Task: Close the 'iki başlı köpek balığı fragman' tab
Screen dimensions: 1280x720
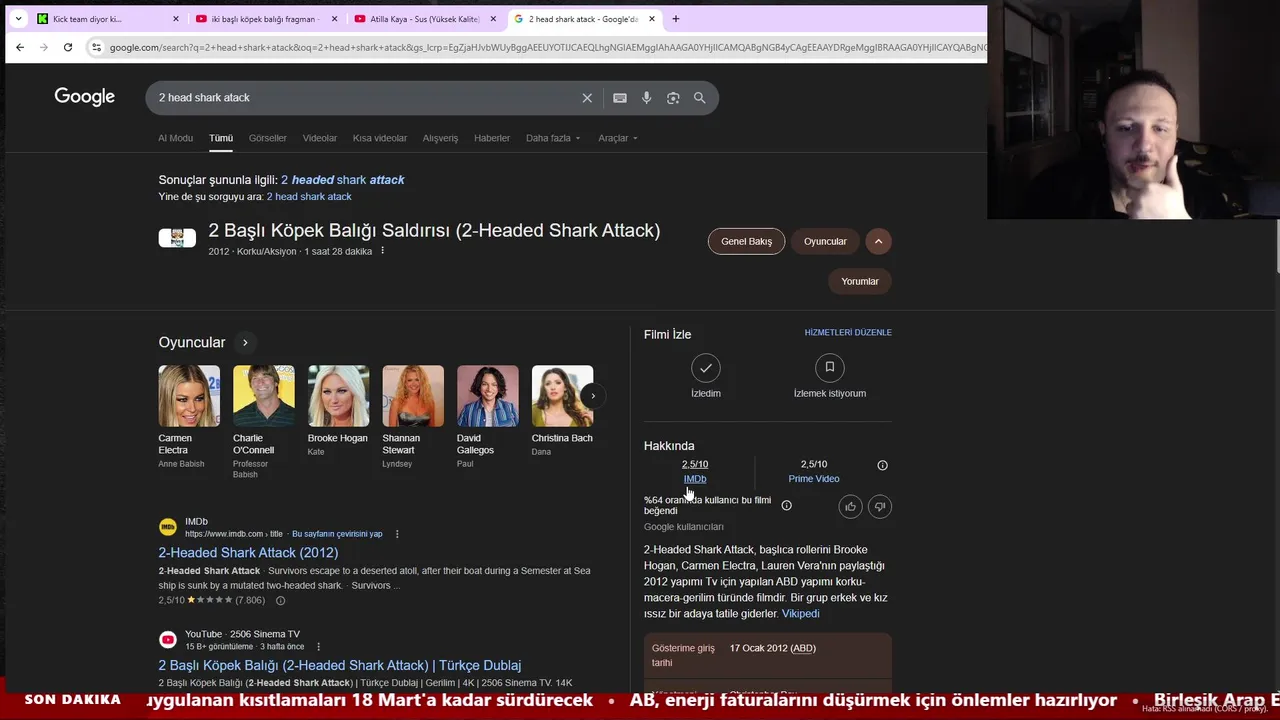Action: point(335,19)
